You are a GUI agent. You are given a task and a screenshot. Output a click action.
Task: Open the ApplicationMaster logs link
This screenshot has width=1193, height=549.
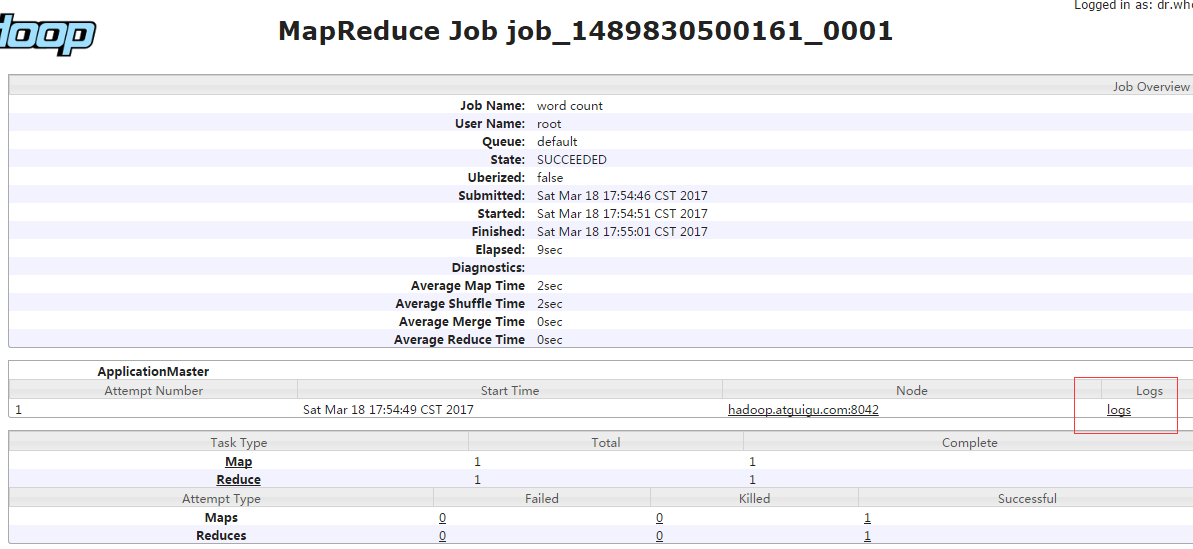point(1119,410)
